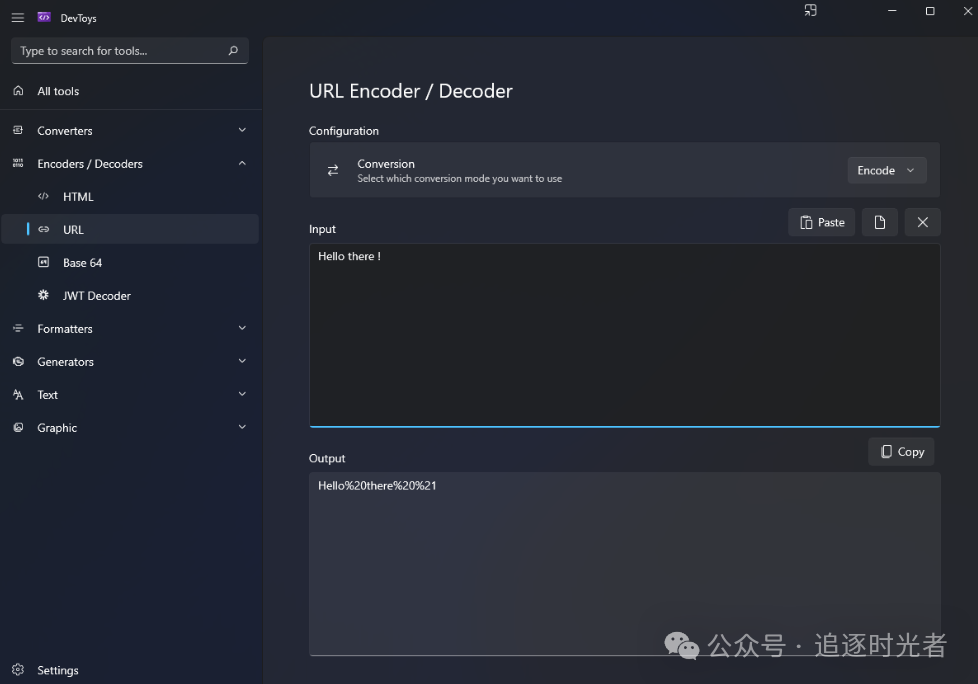Click the Generators category icon

[x=18, y=362]
